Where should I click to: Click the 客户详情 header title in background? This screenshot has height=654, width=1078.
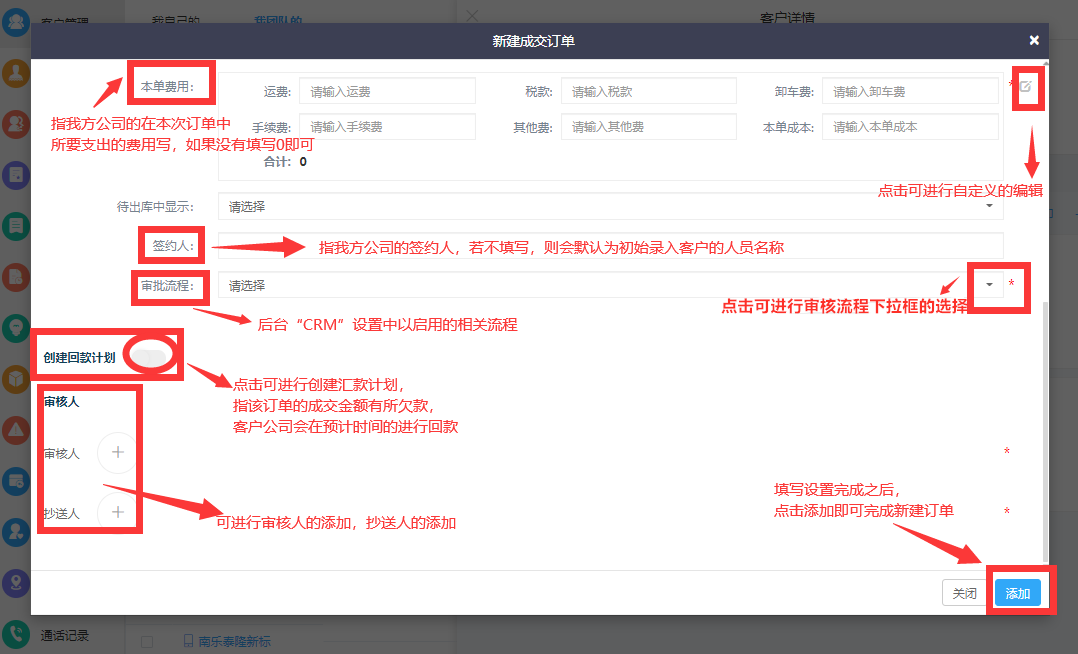787,18
